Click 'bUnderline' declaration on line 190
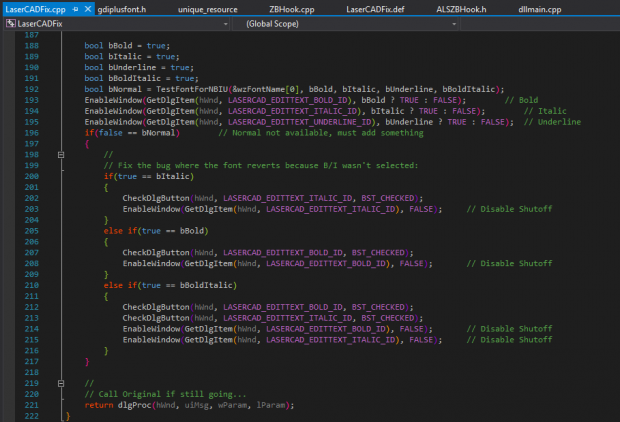Screen dimensions: 620x422 point(132,68)
